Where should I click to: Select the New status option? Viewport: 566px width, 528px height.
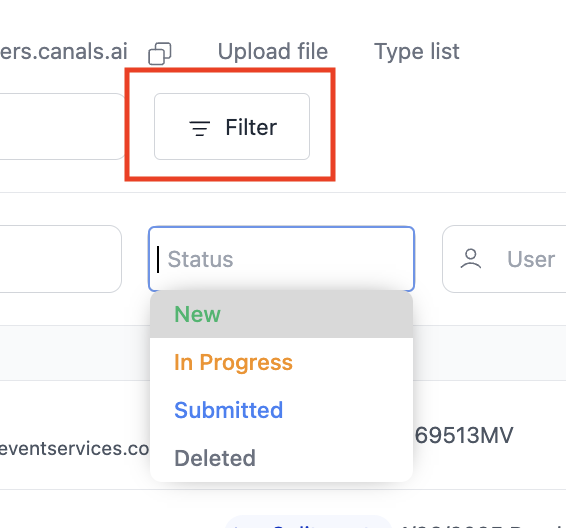coord(281,314)
